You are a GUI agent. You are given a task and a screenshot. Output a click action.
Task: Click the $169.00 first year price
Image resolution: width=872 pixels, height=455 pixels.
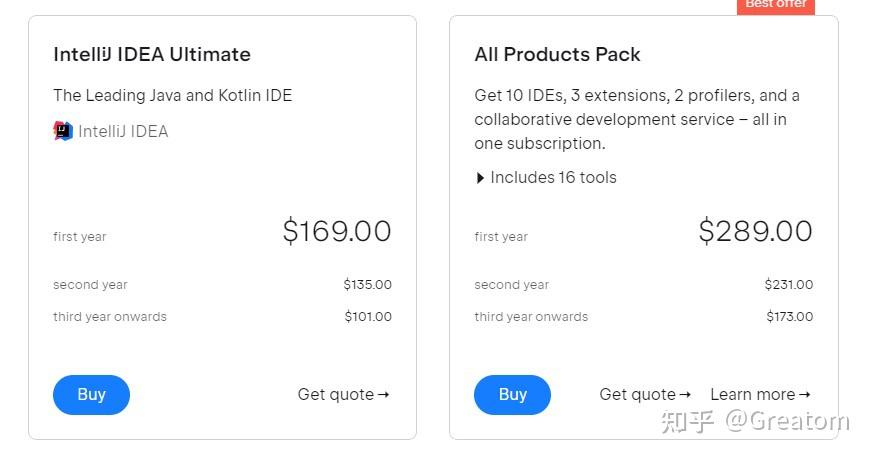pyautogui.click(x=336, y=231)
